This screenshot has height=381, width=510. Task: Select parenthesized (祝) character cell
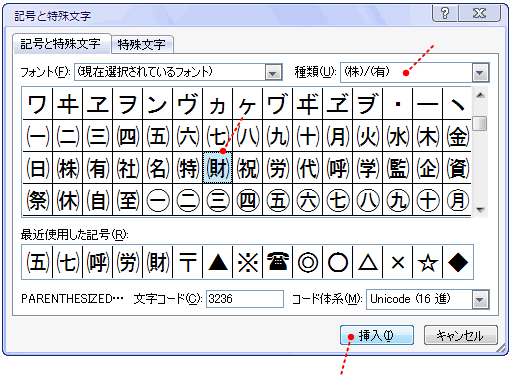click(248, 168)
